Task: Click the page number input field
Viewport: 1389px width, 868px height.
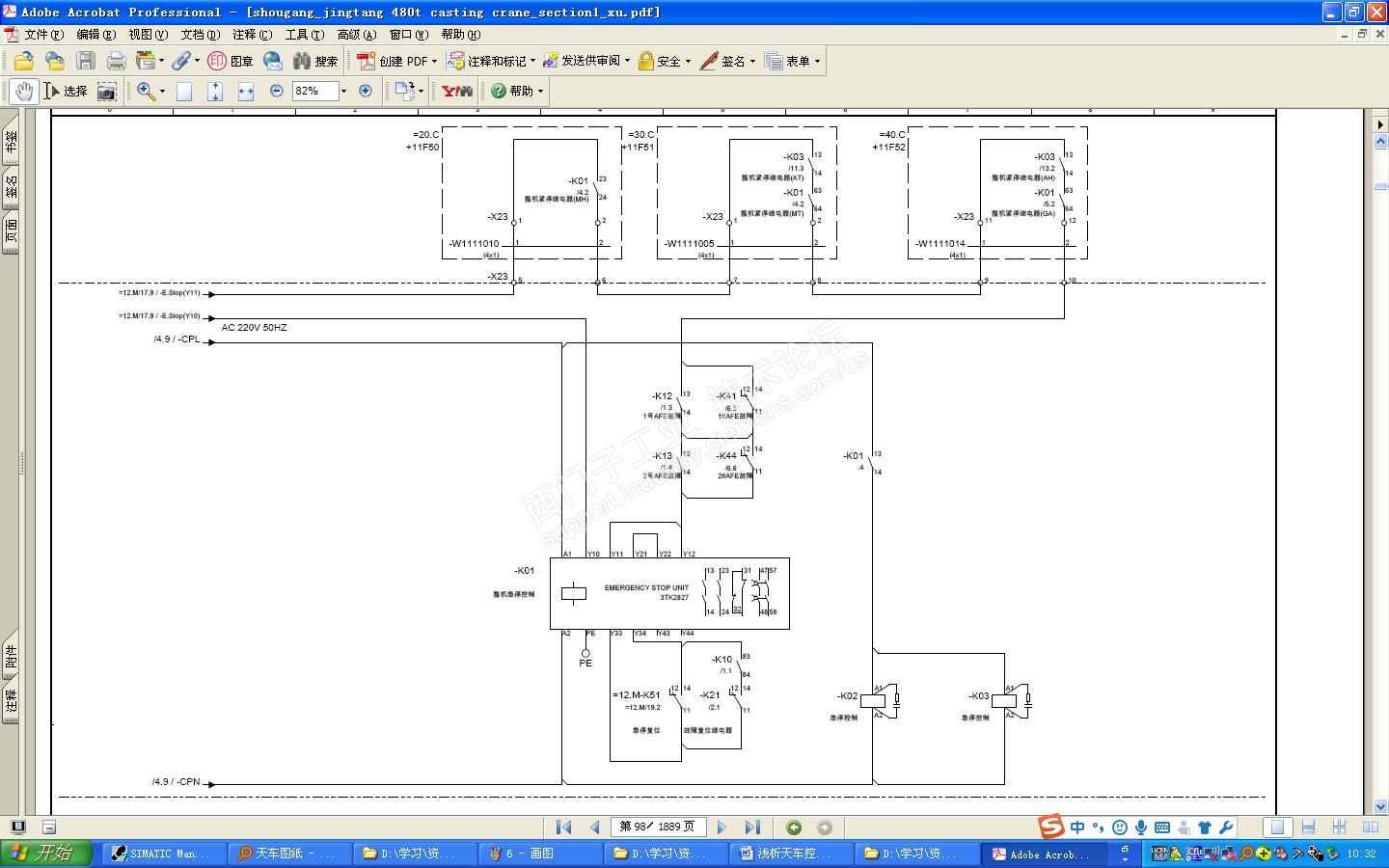Action: point(661,827)
